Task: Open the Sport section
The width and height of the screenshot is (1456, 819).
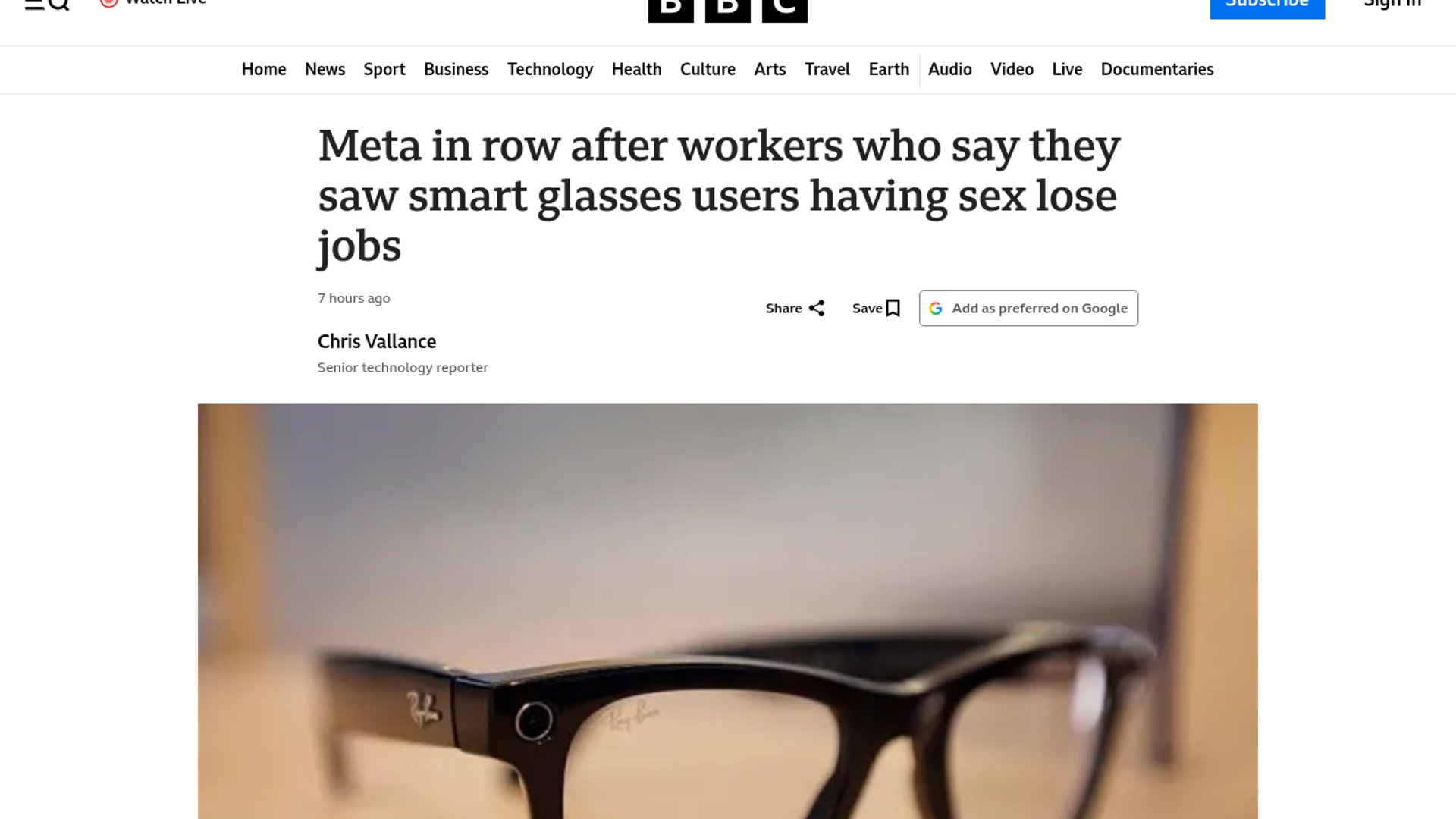Action: [x=384, y=70]
